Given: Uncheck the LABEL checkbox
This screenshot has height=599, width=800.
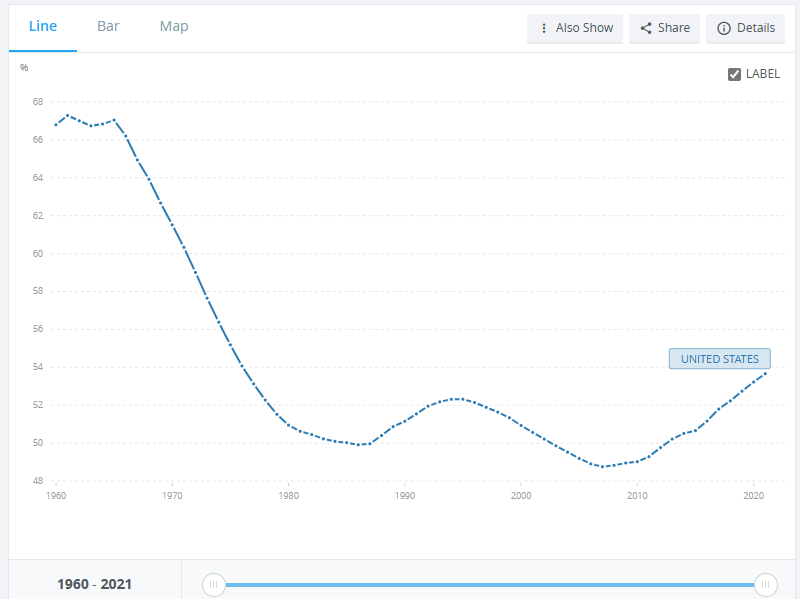Looking at the screenshot, I should pos(734,74).
